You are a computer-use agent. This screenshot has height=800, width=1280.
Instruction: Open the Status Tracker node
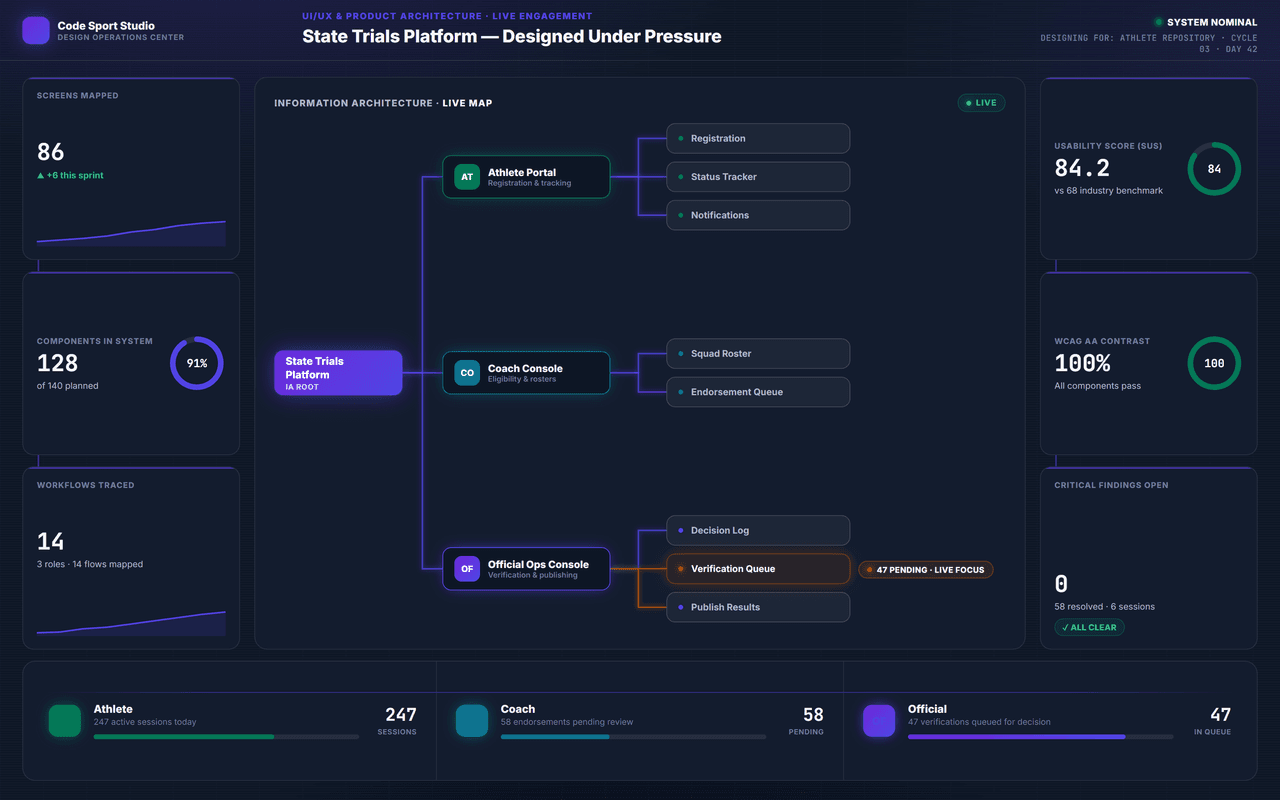click(758, 177)
